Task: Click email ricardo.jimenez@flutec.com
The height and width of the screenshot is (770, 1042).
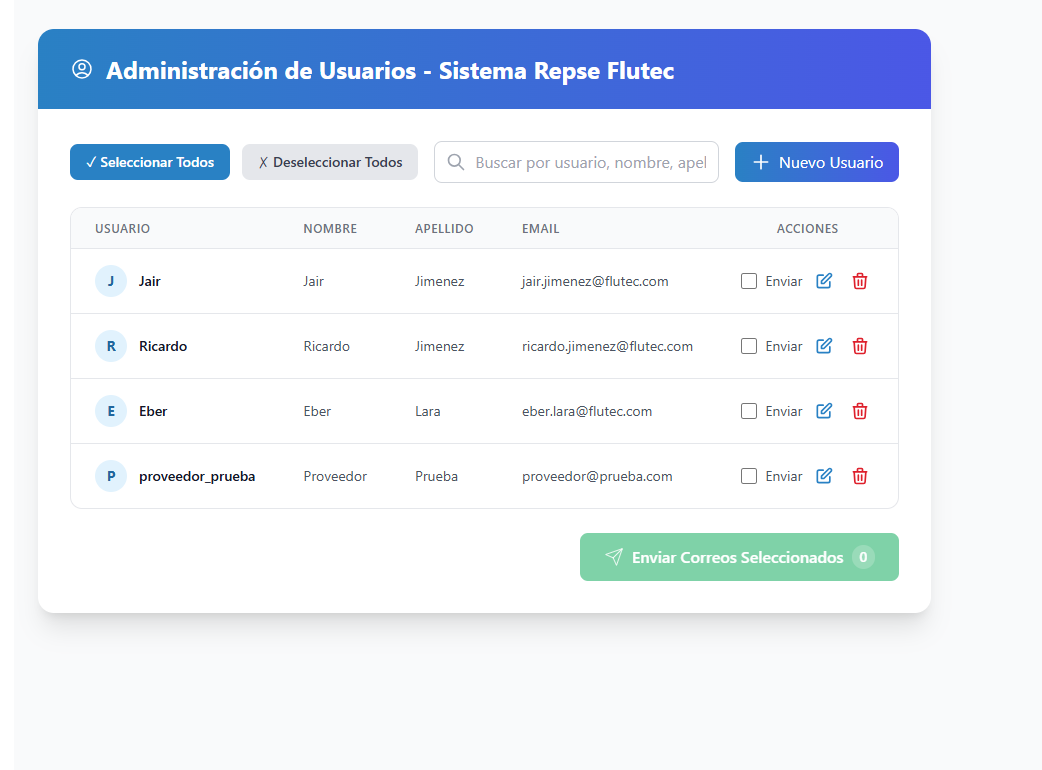Action: pos(607,346)
